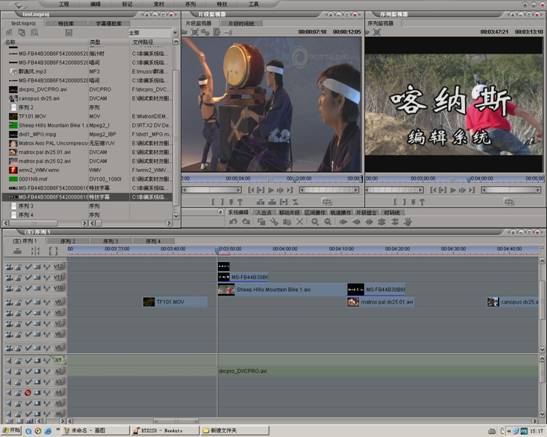Click the insert-edit icon under the source monitor

tap(260, 202)
